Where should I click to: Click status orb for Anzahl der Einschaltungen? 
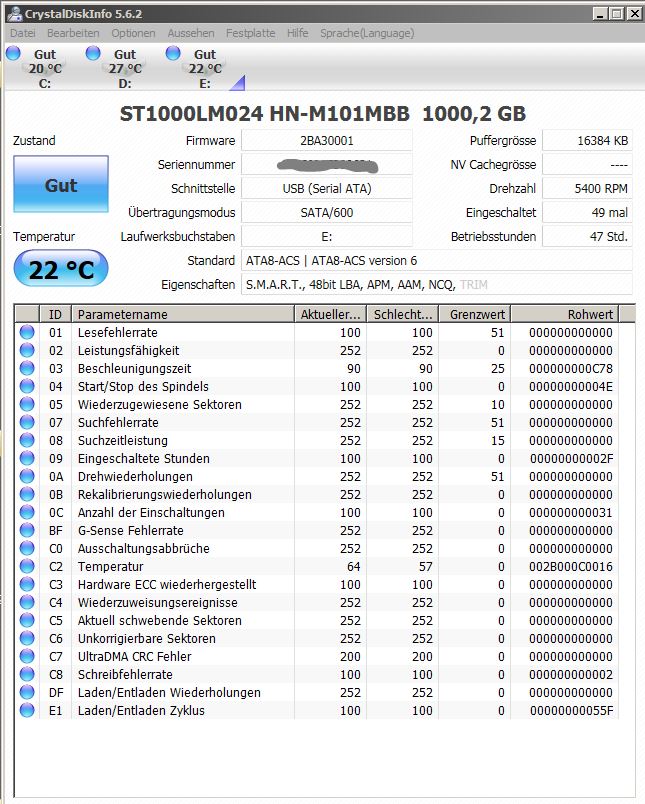pyautogui.click(x=27, y=512)
